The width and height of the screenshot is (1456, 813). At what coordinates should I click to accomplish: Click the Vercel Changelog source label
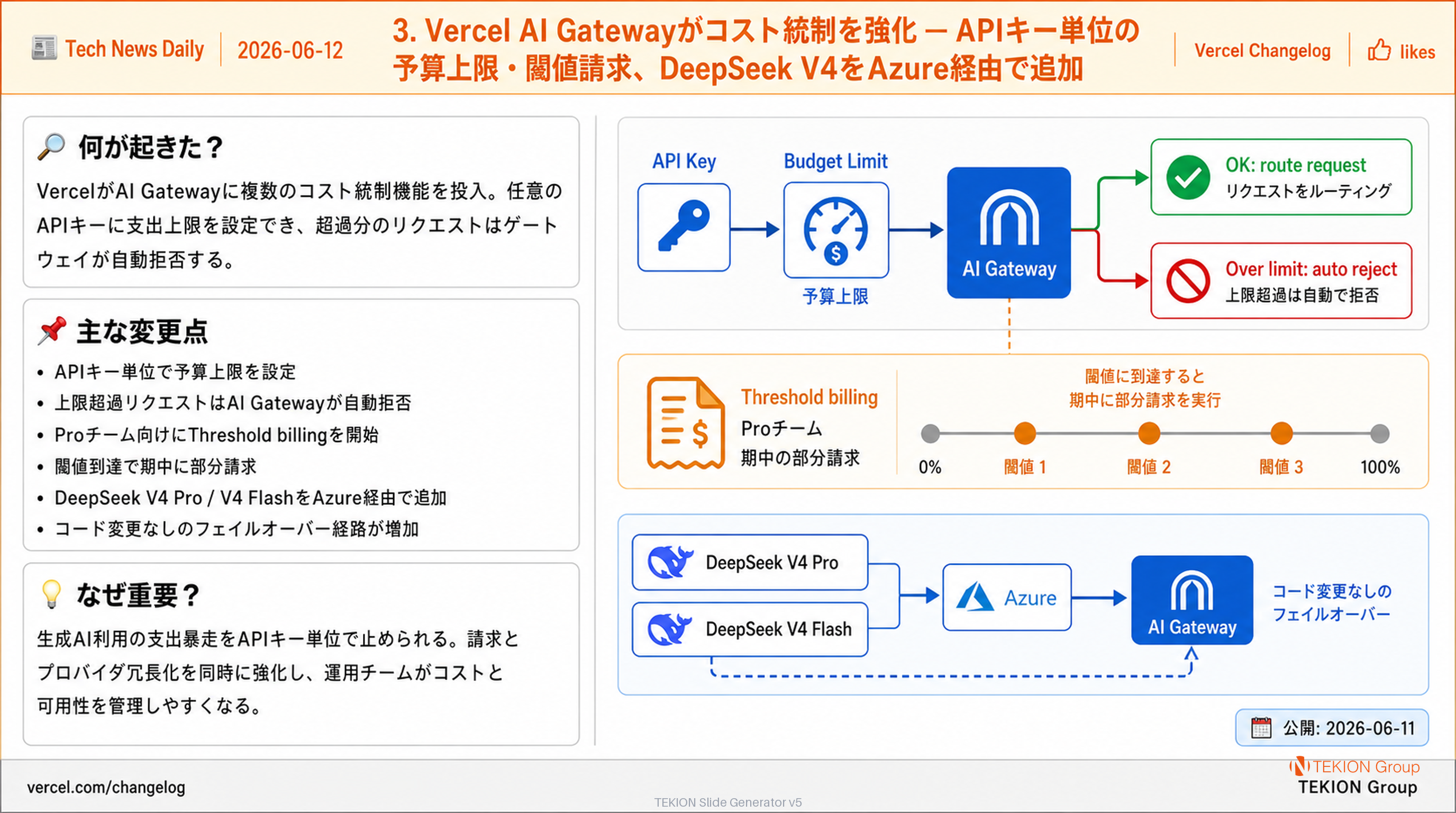pos(1262,50)
